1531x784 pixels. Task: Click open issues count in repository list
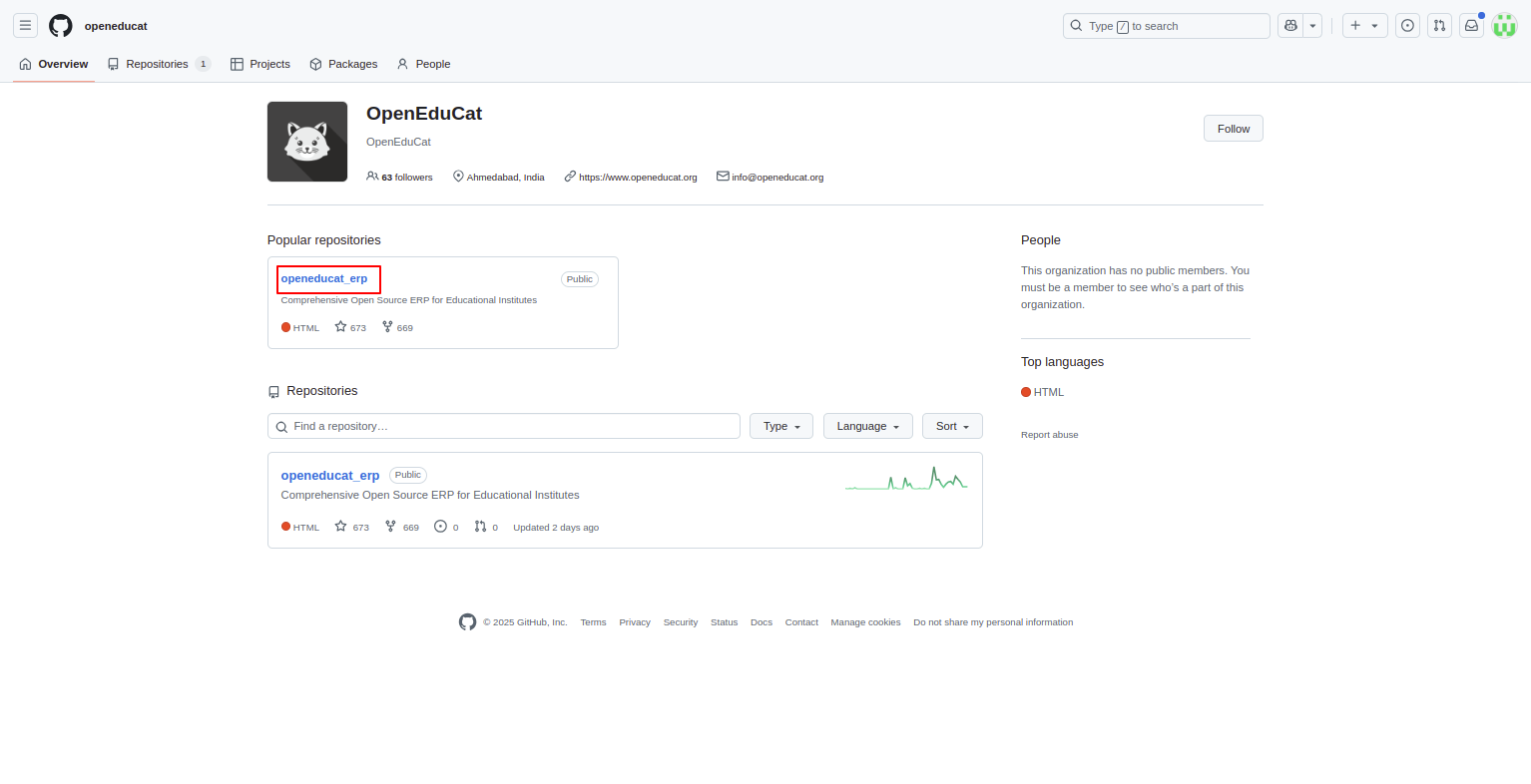point(446,527)
